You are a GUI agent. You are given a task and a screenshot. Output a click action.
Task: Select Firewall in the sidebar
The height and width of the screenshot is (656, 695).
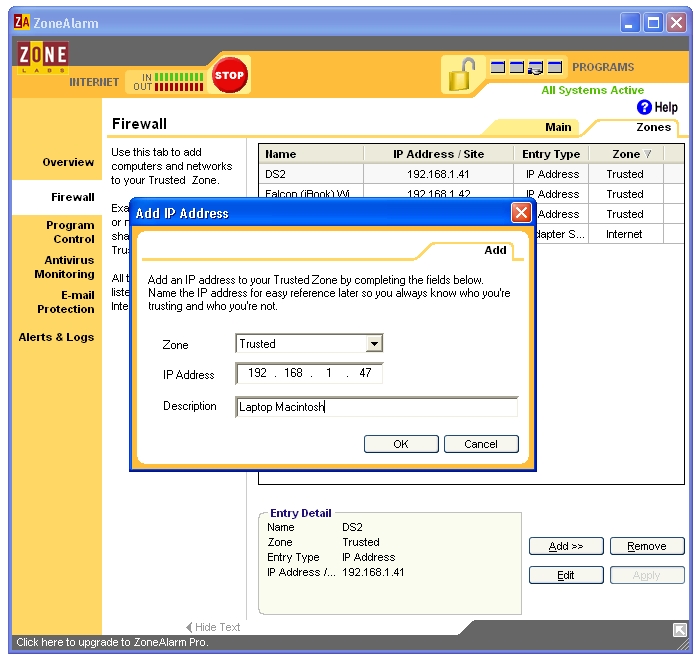click(x=73, y=197)
